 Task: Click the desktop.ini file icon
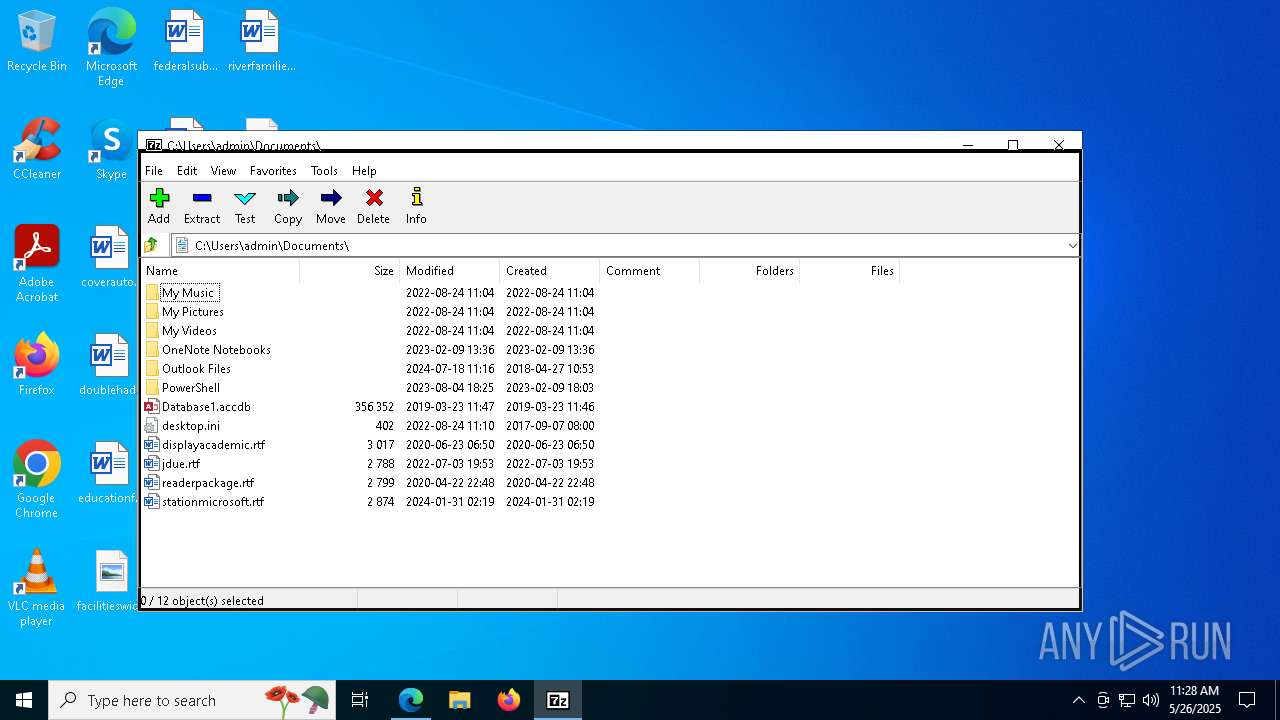(x=151, y=426)
